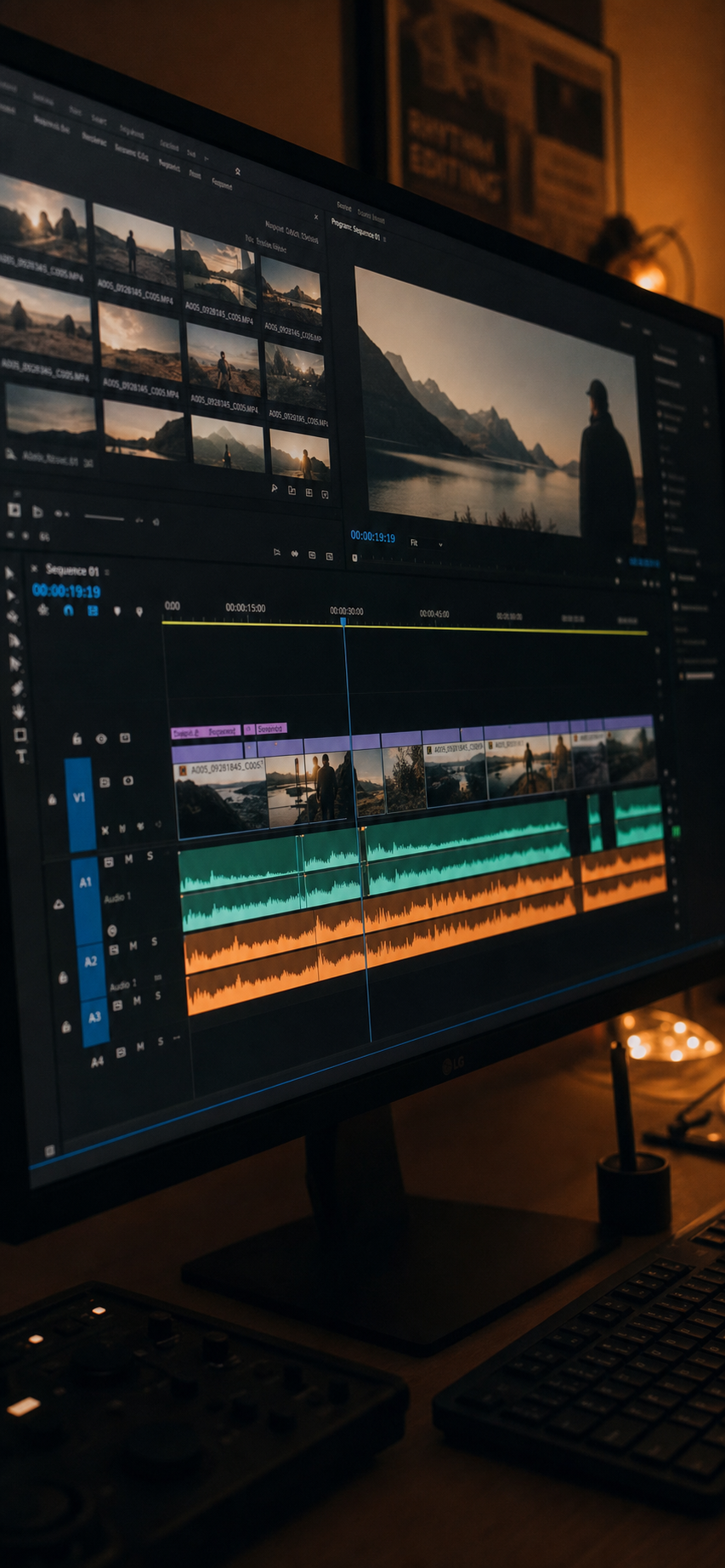This screenshot has width=725, height=1568.
Task: Expand the double-chevron workspace overflow menu
Action: [x=237, y=170]
